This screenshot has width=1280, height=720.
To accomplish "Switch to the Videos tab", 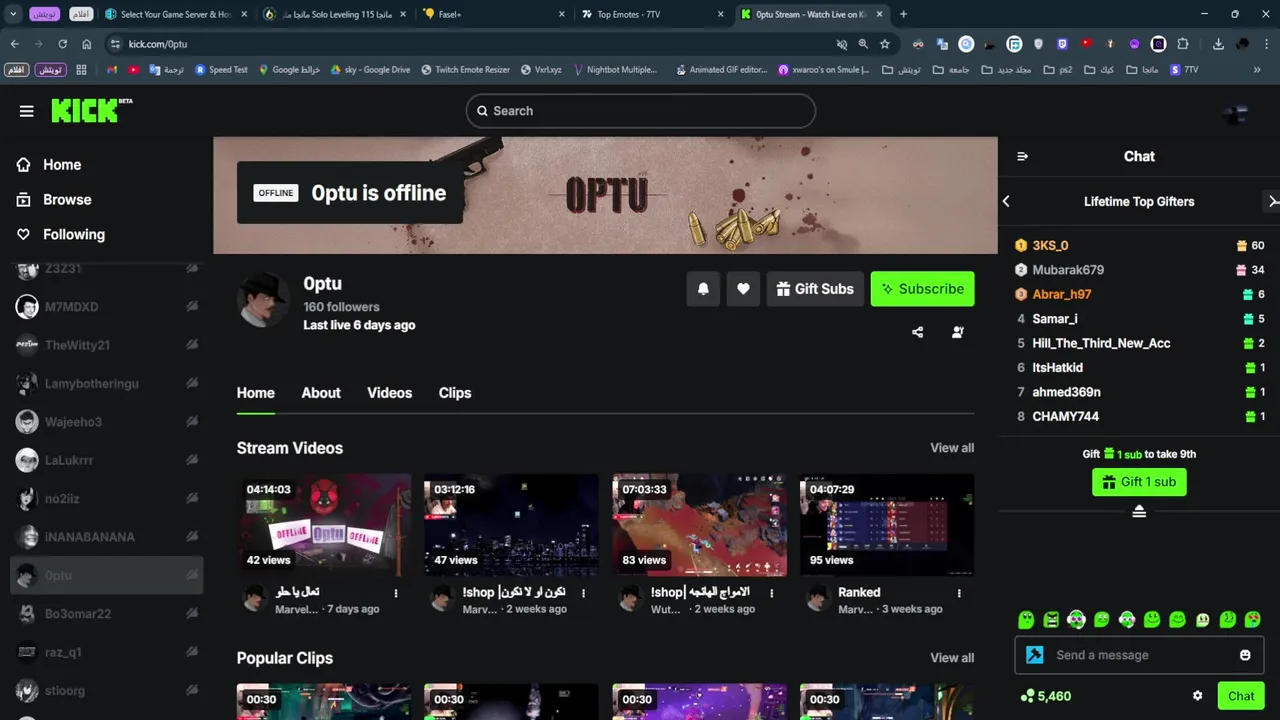I will pyautogui.click(x=389, y=393).
